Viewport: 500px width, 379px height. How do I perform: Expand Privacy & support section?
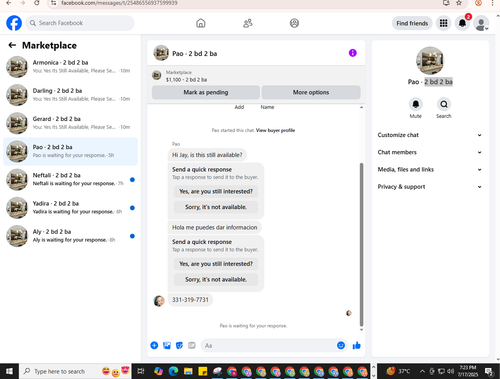(430, 187)
